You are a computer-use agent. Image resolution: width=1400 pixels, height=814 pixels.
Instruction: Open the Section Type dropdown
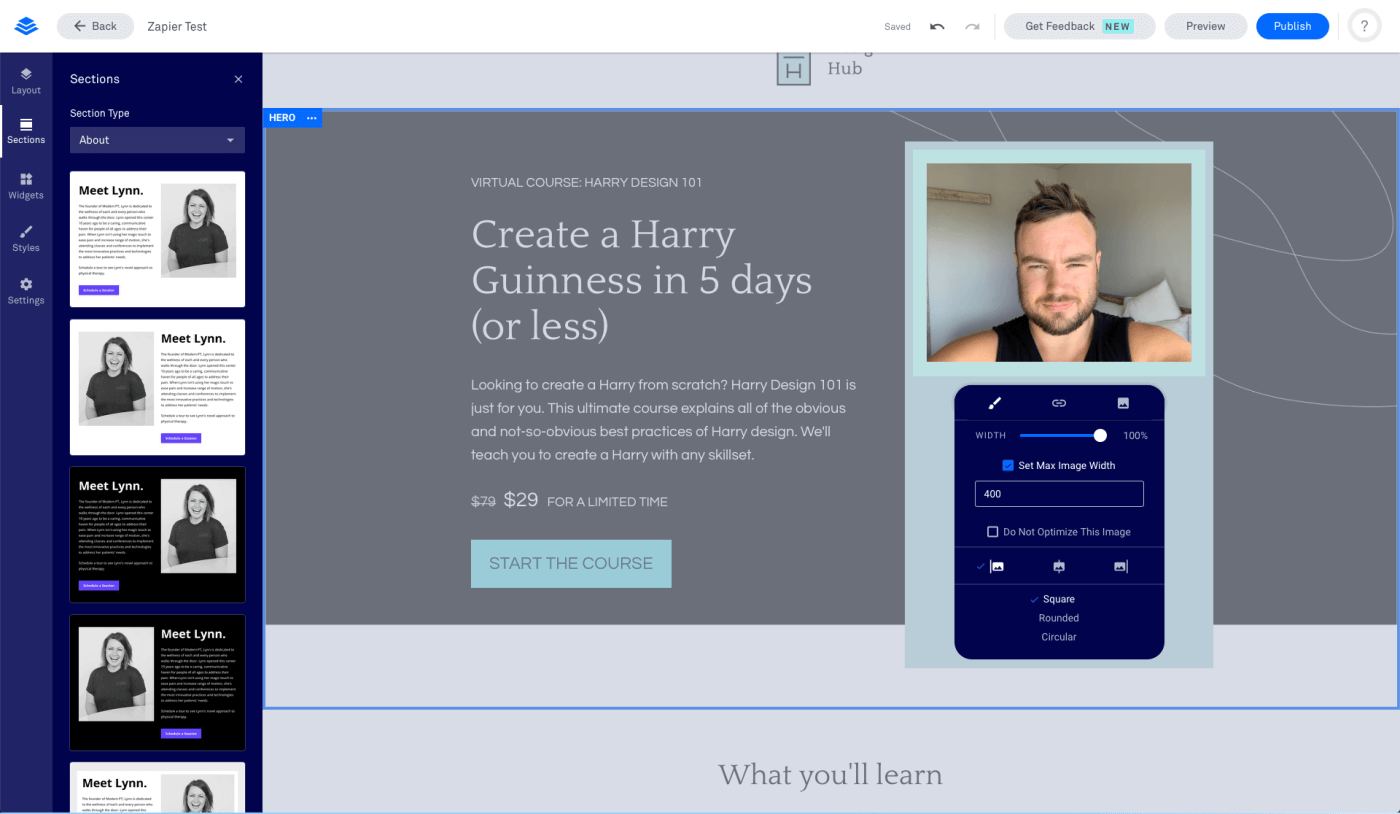[x=156, y=140]
